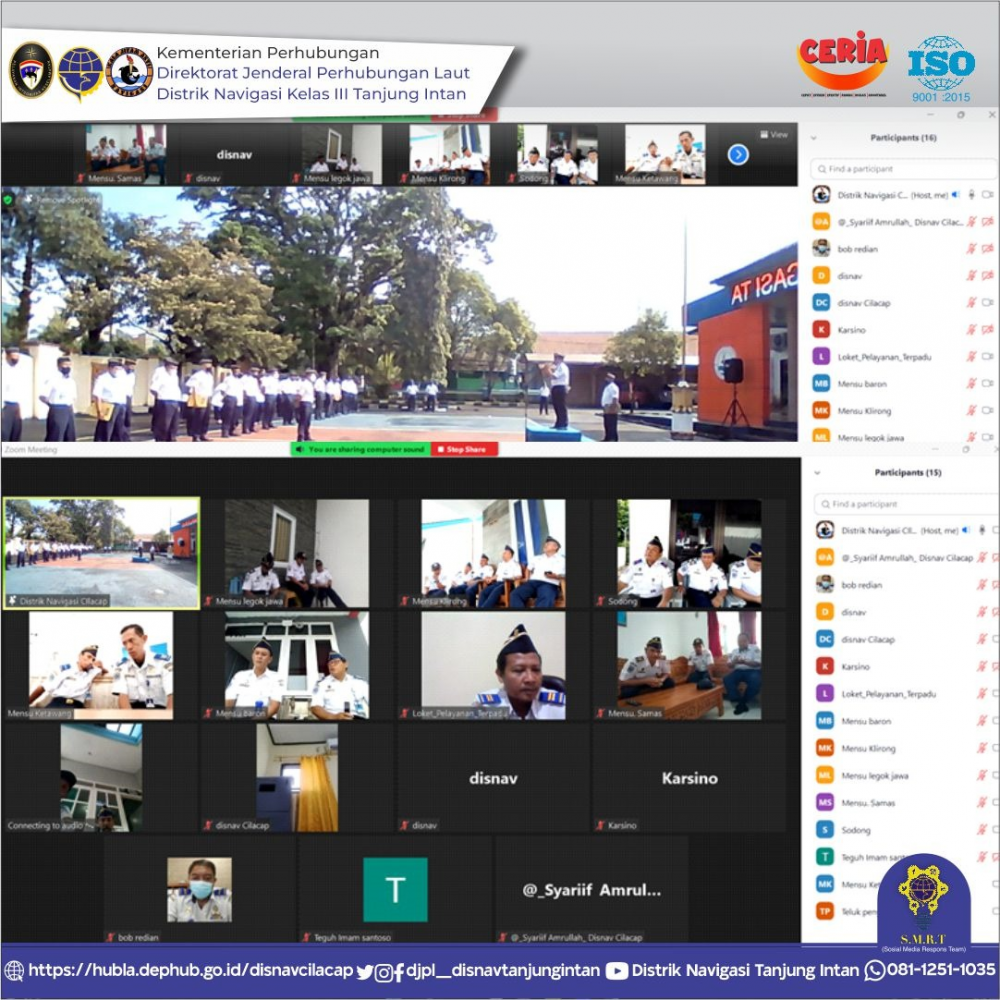
Task: Click speaker icon beside host in Participants (16)
Action: pos(955,195)
